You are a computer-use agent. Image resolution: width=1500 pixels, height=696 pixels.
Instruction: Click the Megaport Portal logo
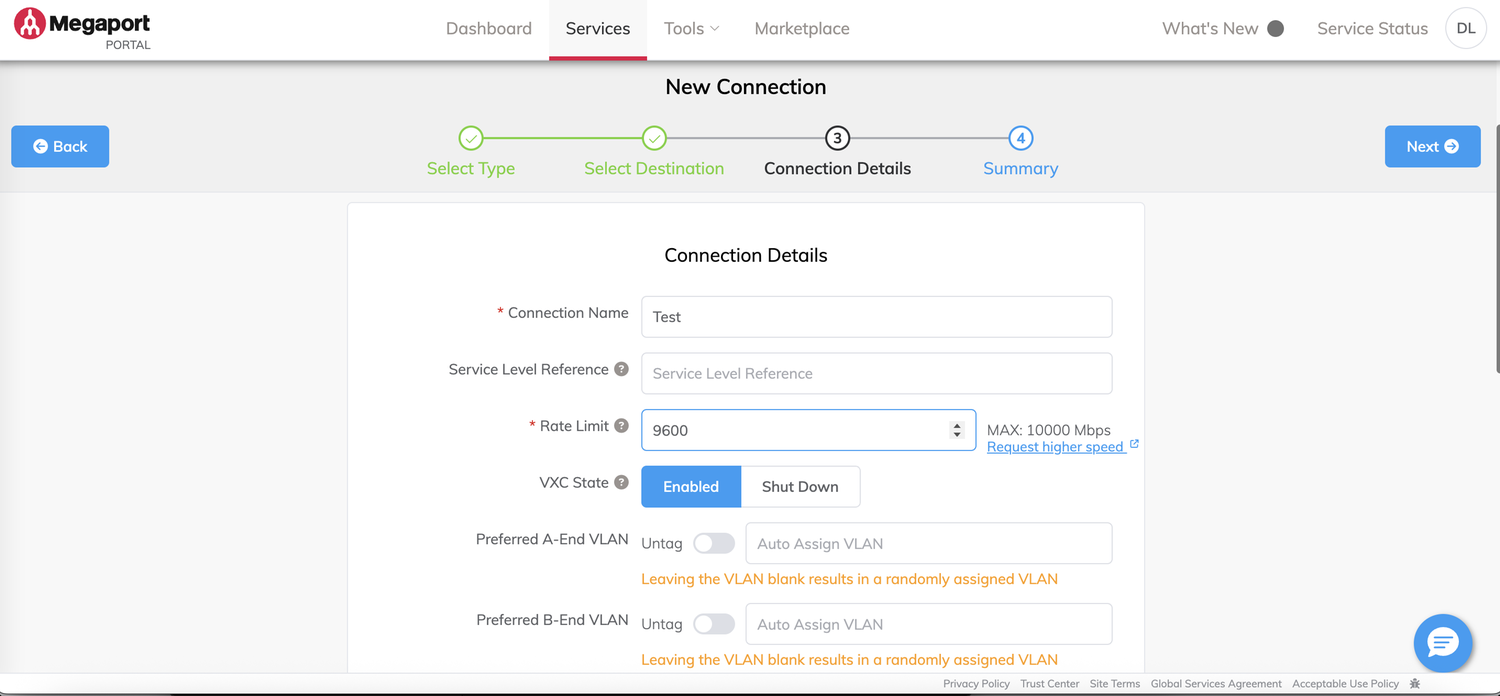tap(82, 29)
